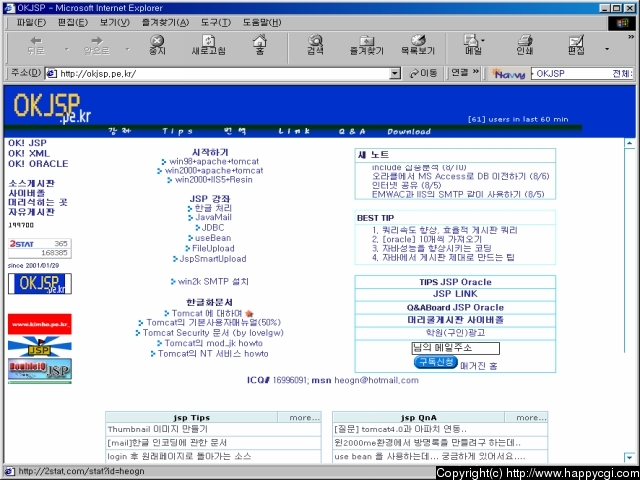This screenshot has width=640, height=480.
Task: Open Back button history dropdown arrow
Action: pos(67,50)
